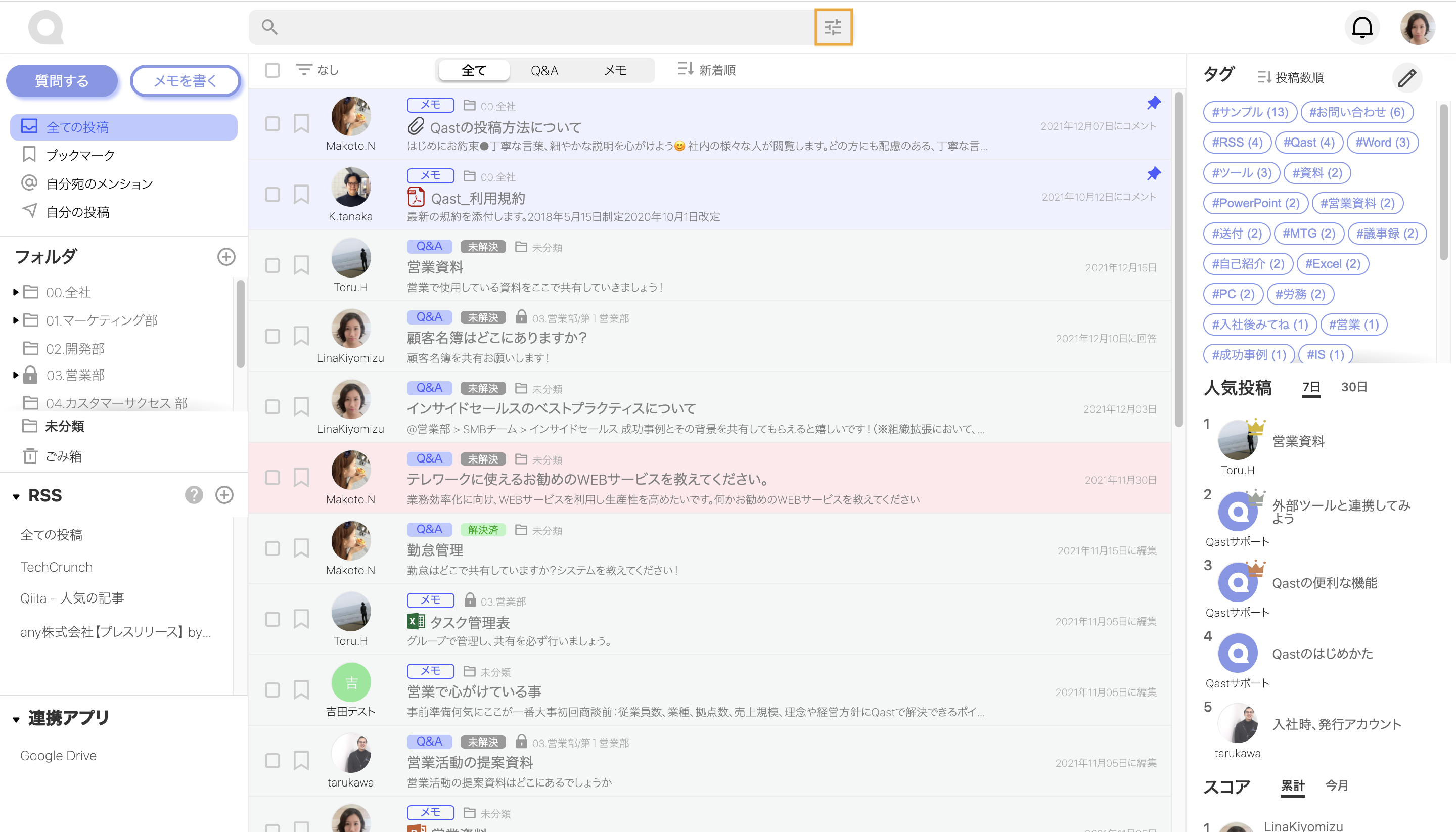The height and width of the screenshot is (832, 1456).
Task: Open the RSS help question mark
Action: click(x=194, y=495)
